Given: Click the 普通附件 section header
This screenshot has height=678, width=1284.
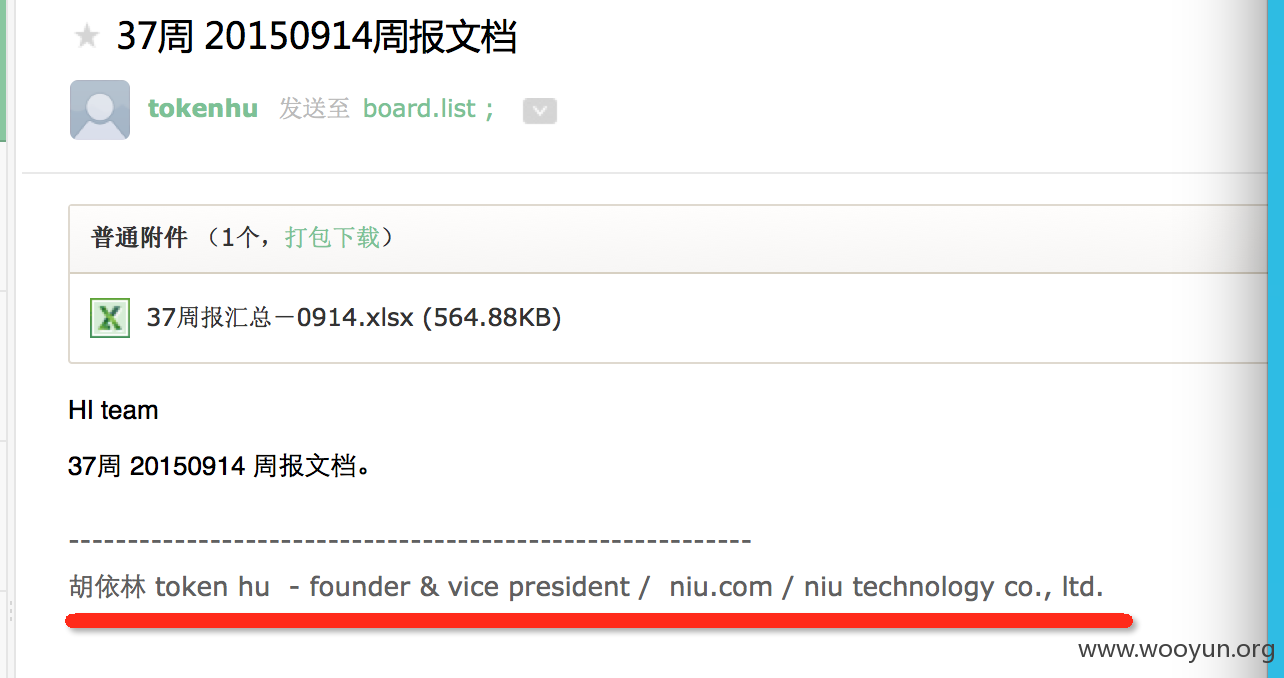Looking at the screenshot, I should point(140,237).
